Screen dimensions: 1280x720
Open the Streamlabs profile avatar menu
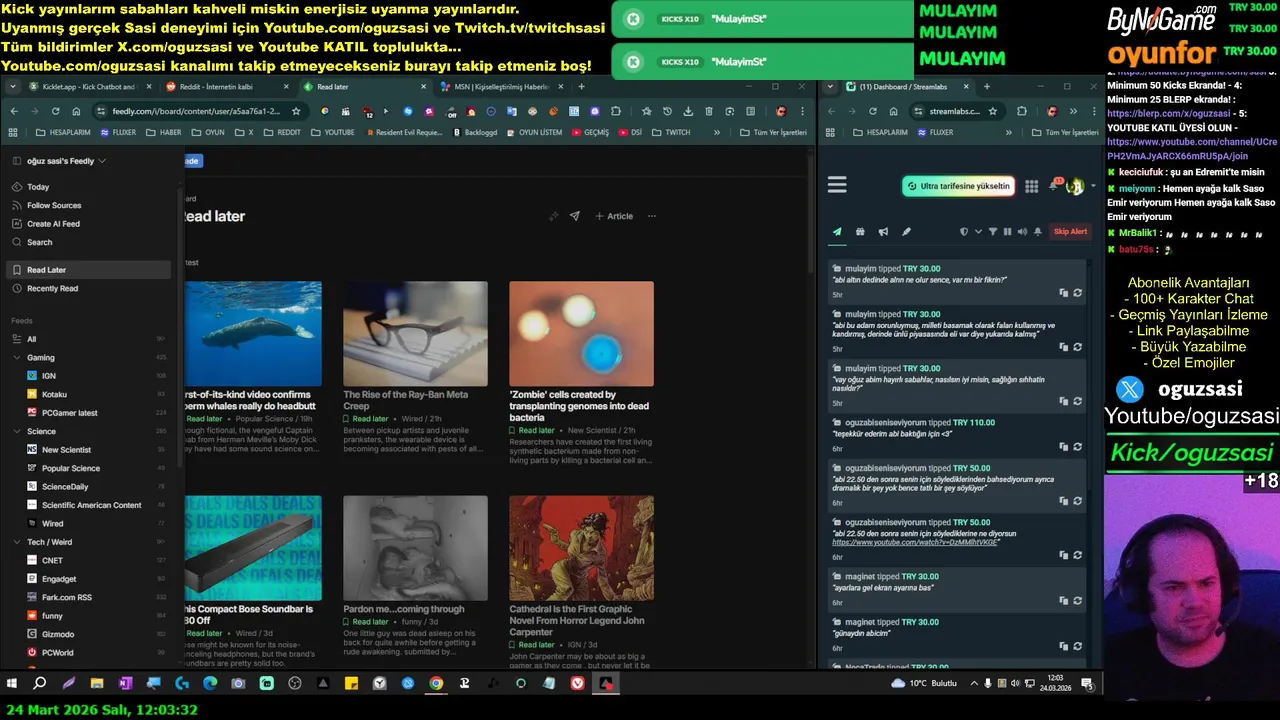click(x=1076, y=186)
